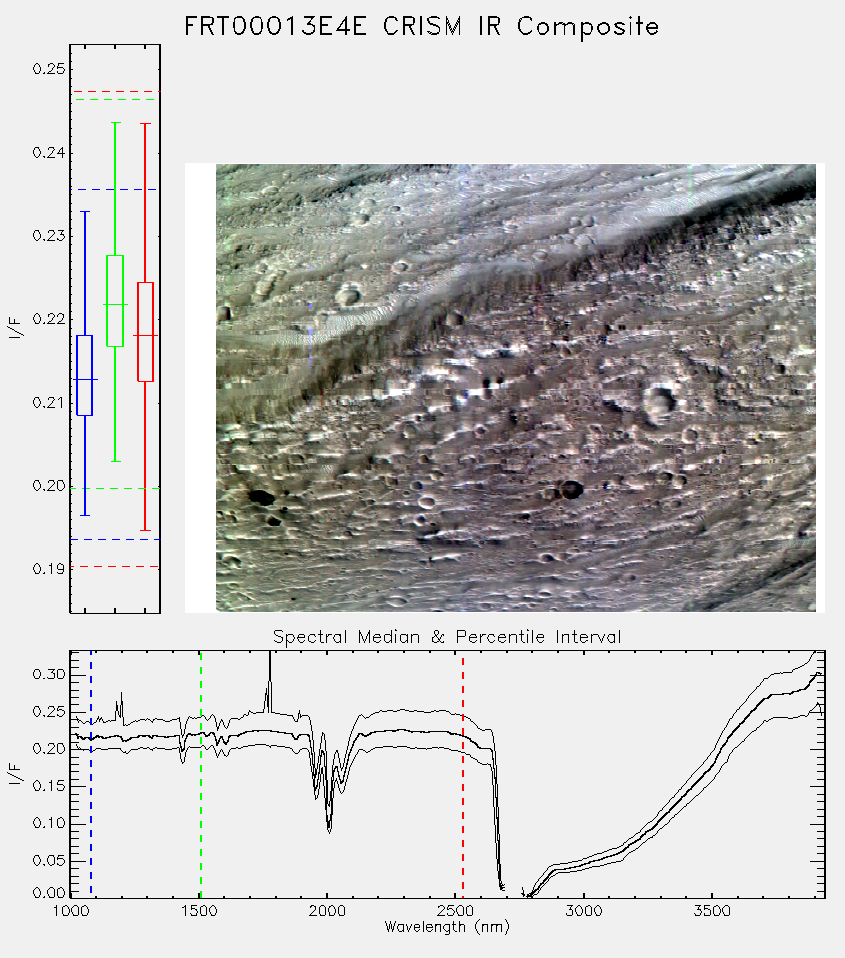845x958 pixels.
Task: Click the FRT00013E4E CRISM IR Composite title
Action: [x=422, y=27]
